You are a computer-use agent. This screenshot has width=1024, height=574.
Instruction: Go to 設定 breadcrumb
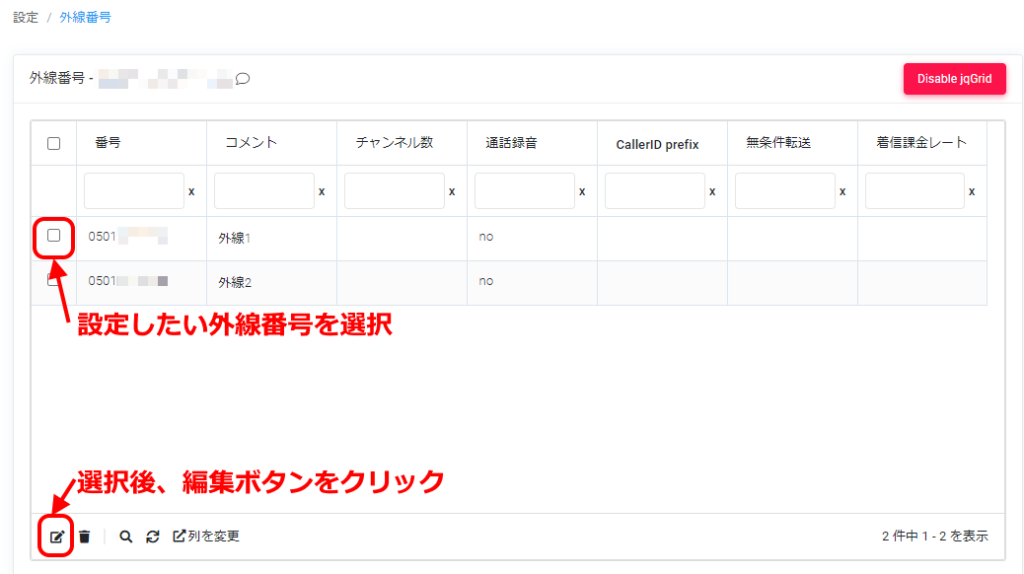pyautogui.click(x=26, y=18)
